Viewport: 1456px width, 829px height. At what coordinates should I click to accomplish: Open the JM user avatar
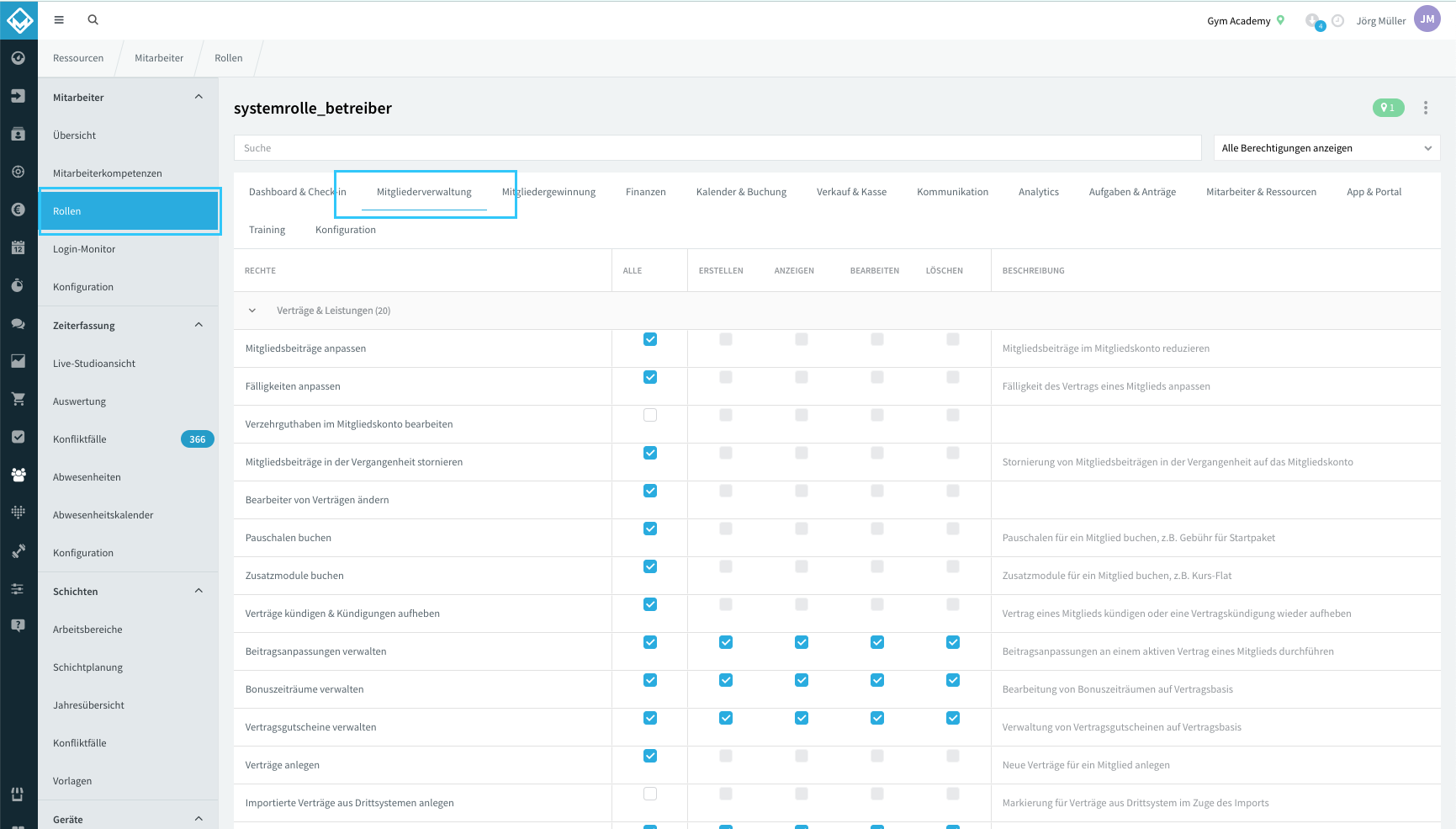(1427, 19)
